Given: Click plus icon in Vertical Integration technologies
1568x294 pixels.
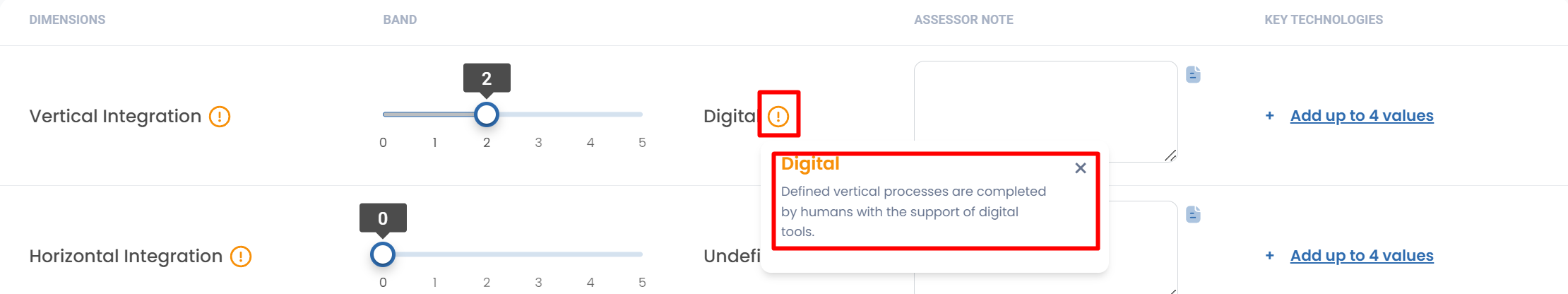Looking at the screenshot, I should 1269,116.
